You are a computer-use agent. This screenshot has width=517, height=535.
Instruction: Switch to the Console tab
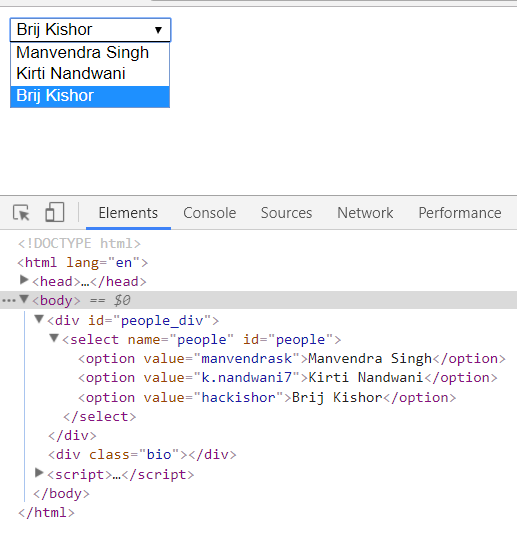[x=210, y=213]
